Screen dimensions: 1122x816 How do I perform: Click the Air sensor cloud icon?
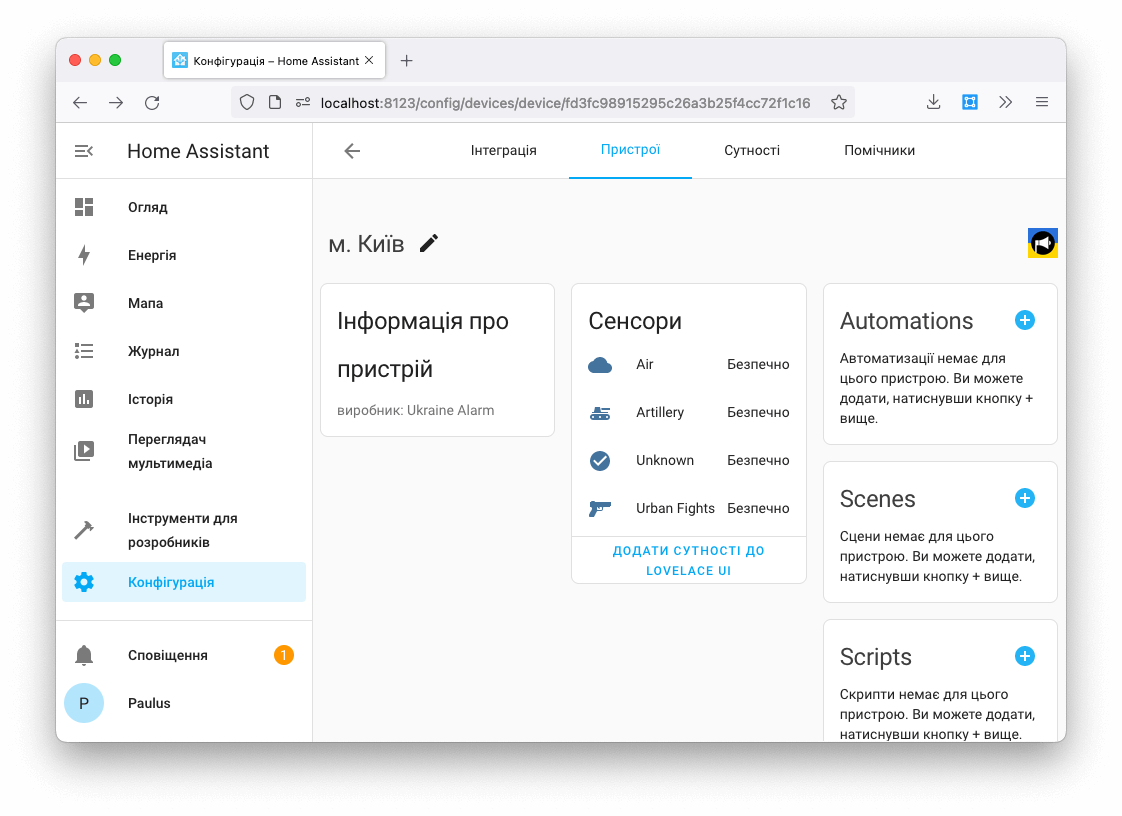600,364
